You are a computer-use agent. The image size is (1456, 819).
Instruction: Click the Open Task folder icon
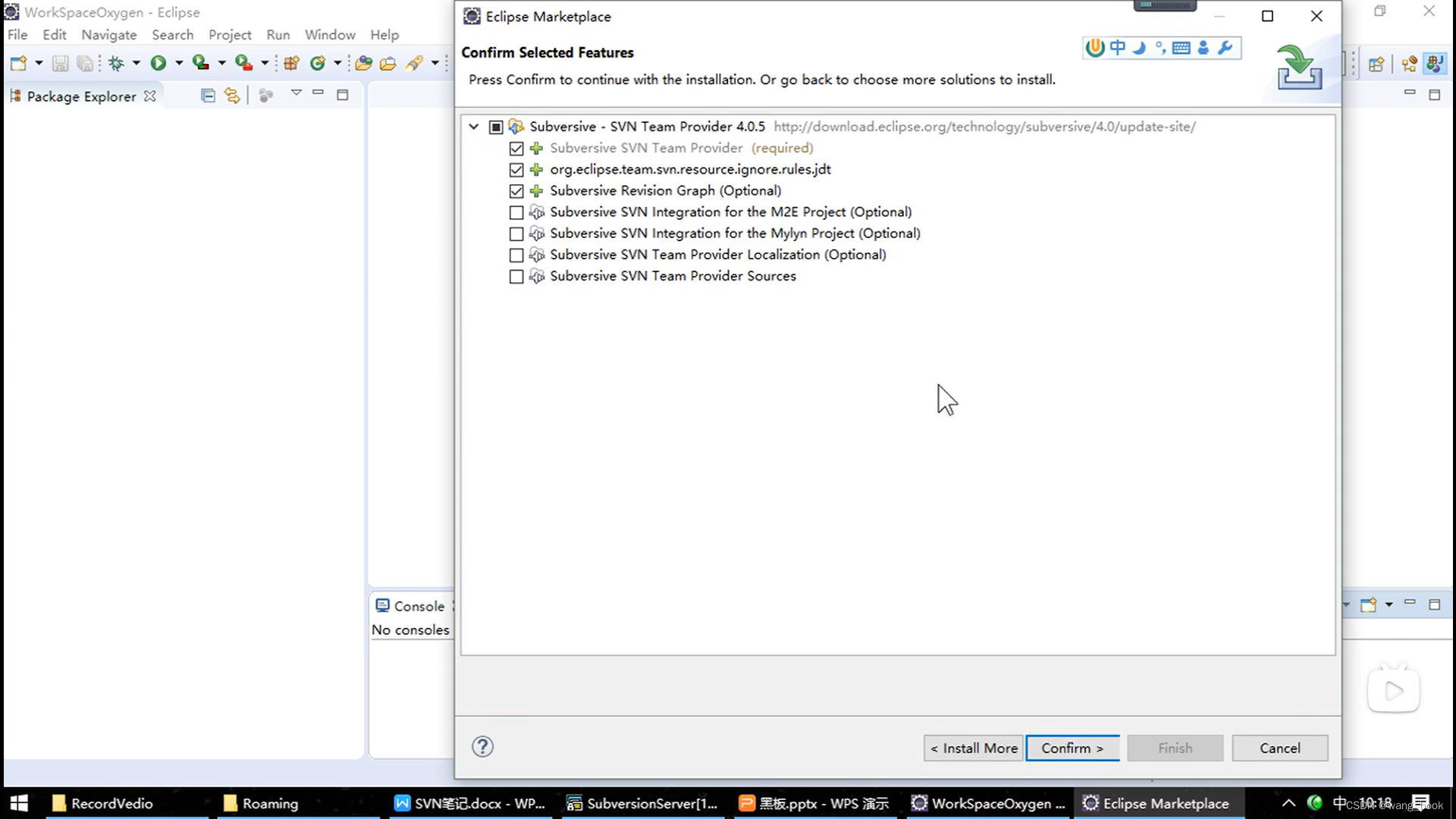click(388, 64)
